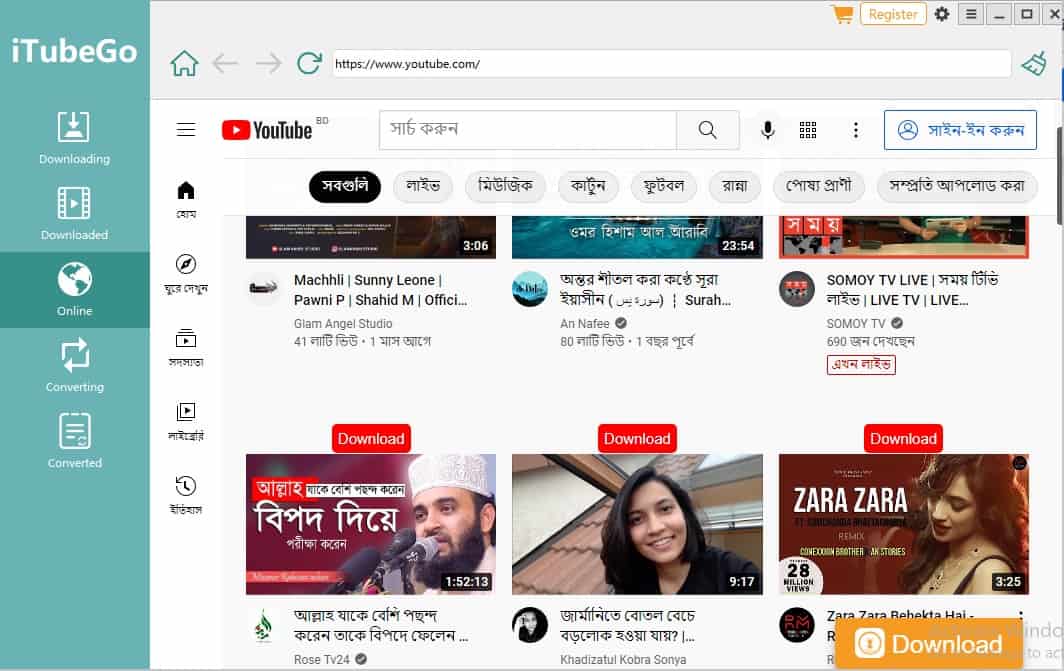Open Rose Tv24 channel avatar

(x=263, y=625)
